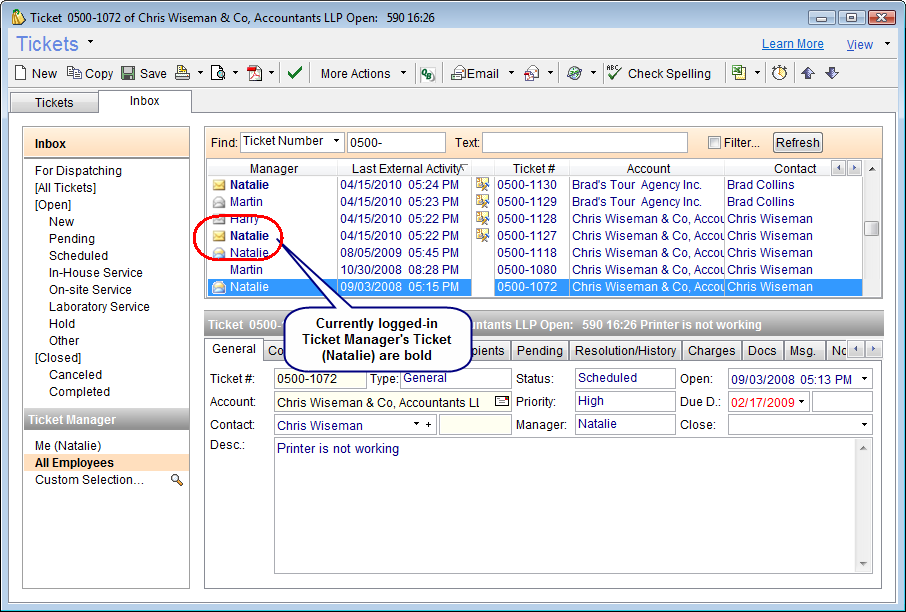Screen dimensions: 906x612
Task: Open the Resolution/History tab
Action: click(627, 350)
